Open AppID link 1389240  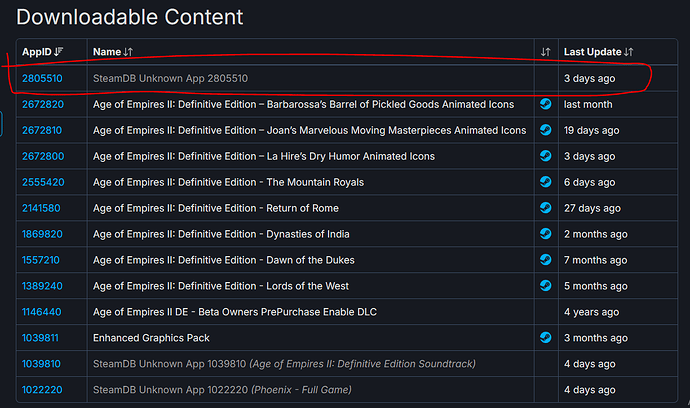[x=42, y=286]
